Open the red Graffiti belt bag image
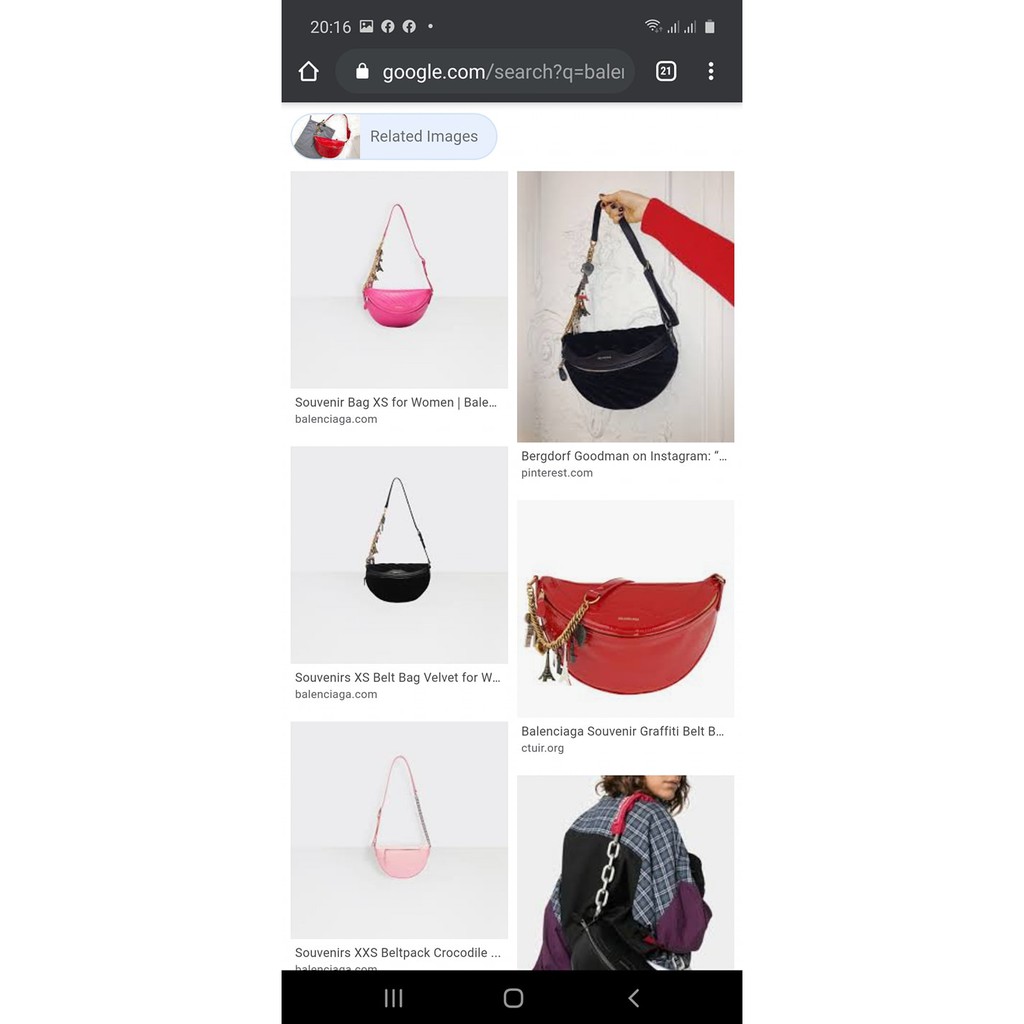Screen dimensions: 1024x1024 pyautogui.click(x=625, y=609)
